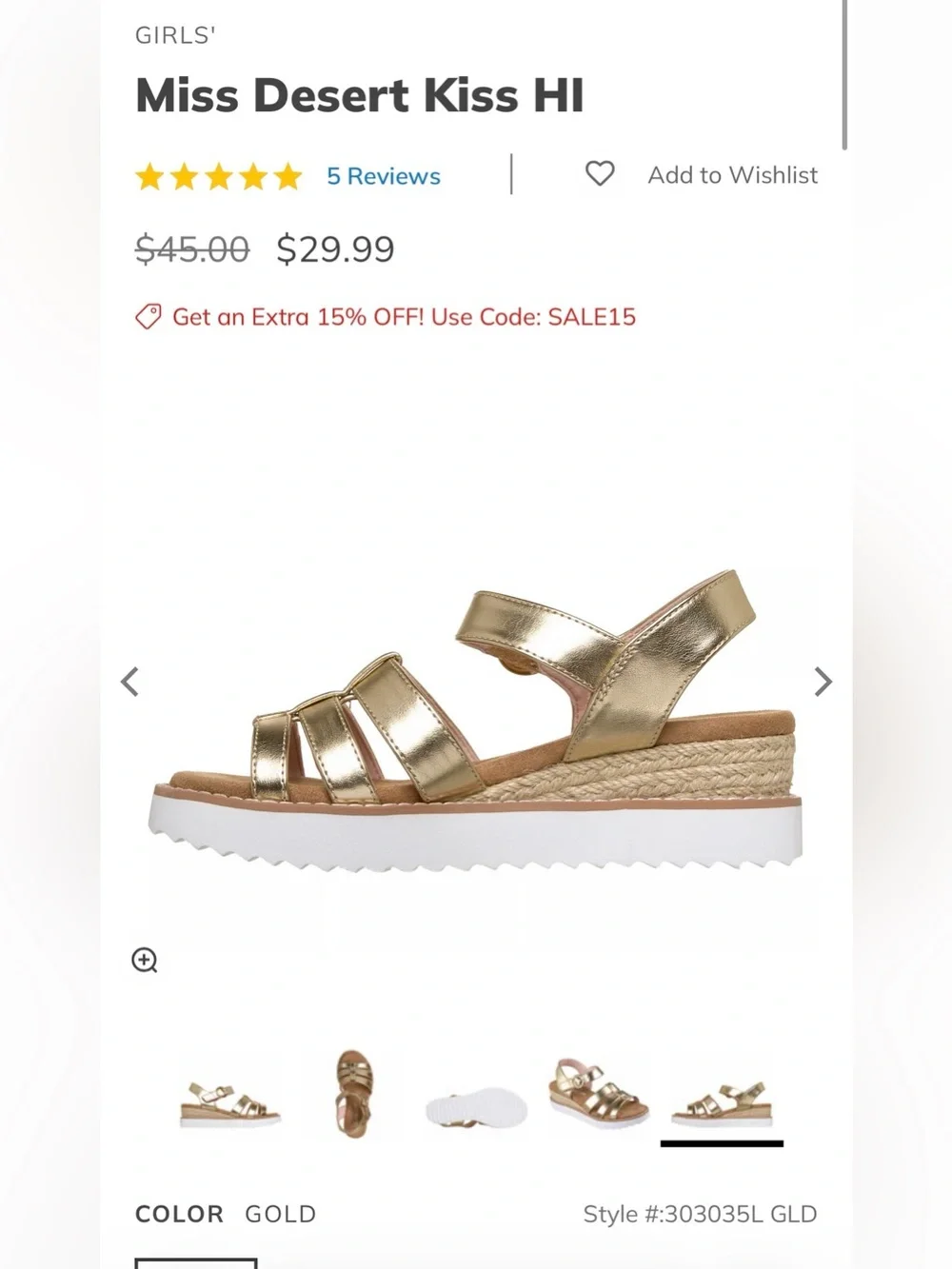952x1269 pixels.
Task: Click the Miss Desert Kiss HI title
Action: (x=360, y=95)
